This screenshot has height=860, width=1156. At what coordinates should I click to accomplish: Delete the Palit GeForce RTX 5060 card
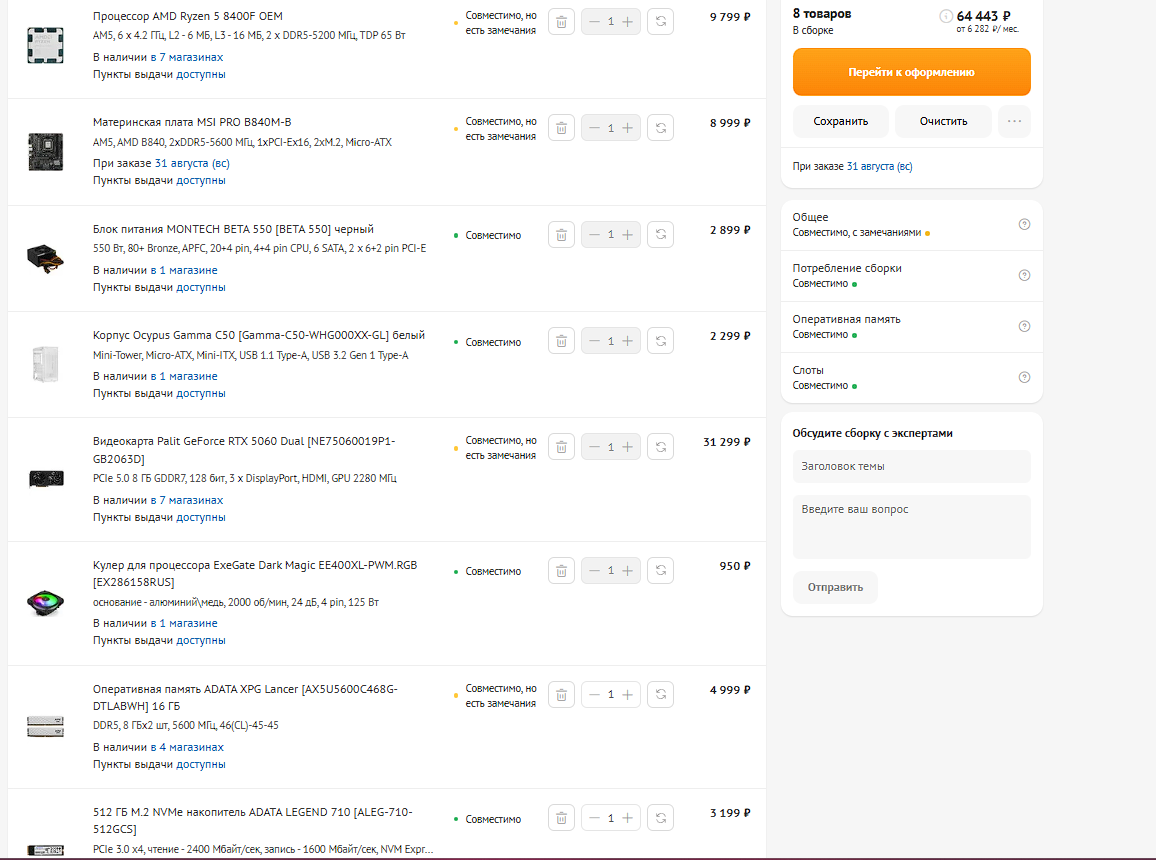[x=561, y=447]
